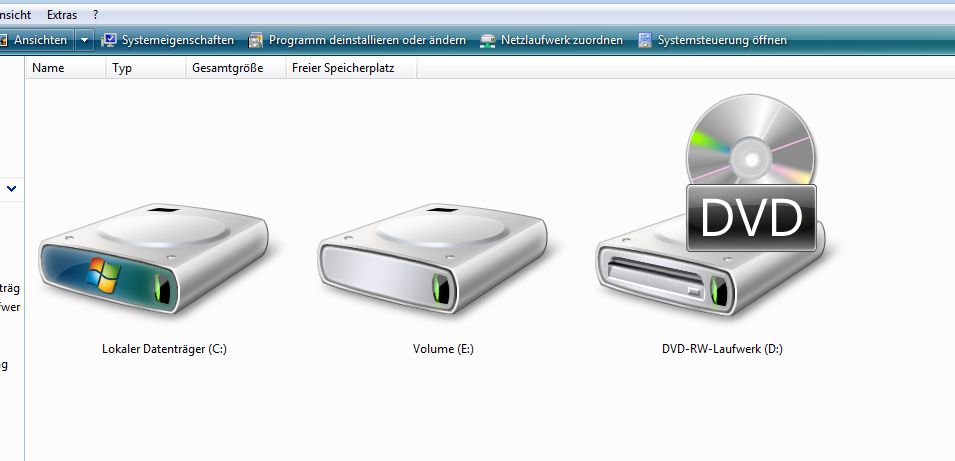Click the Systemsteuerung öffnen icon

click(x=645, y=40)
